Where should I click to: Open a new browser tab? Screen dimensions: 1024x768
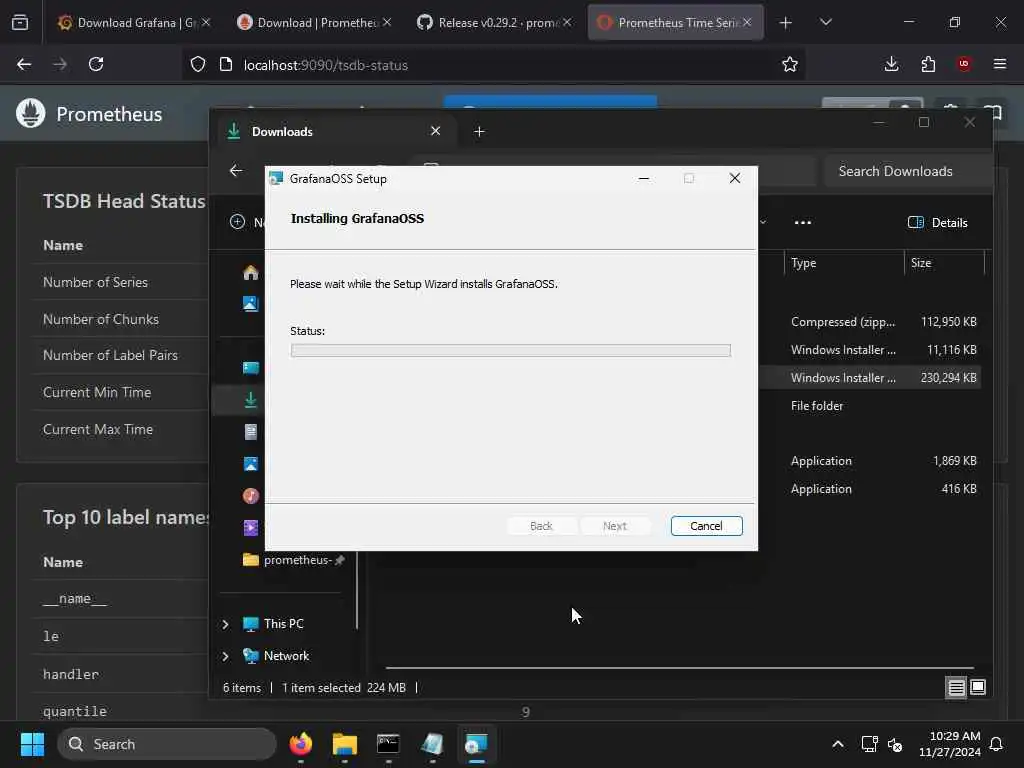(786, 23)
